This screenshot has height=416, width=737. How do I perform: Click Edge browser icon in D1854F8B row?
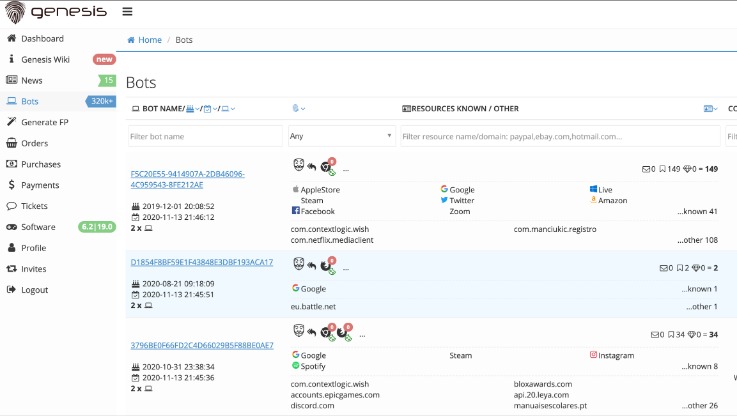coord(326,266)
